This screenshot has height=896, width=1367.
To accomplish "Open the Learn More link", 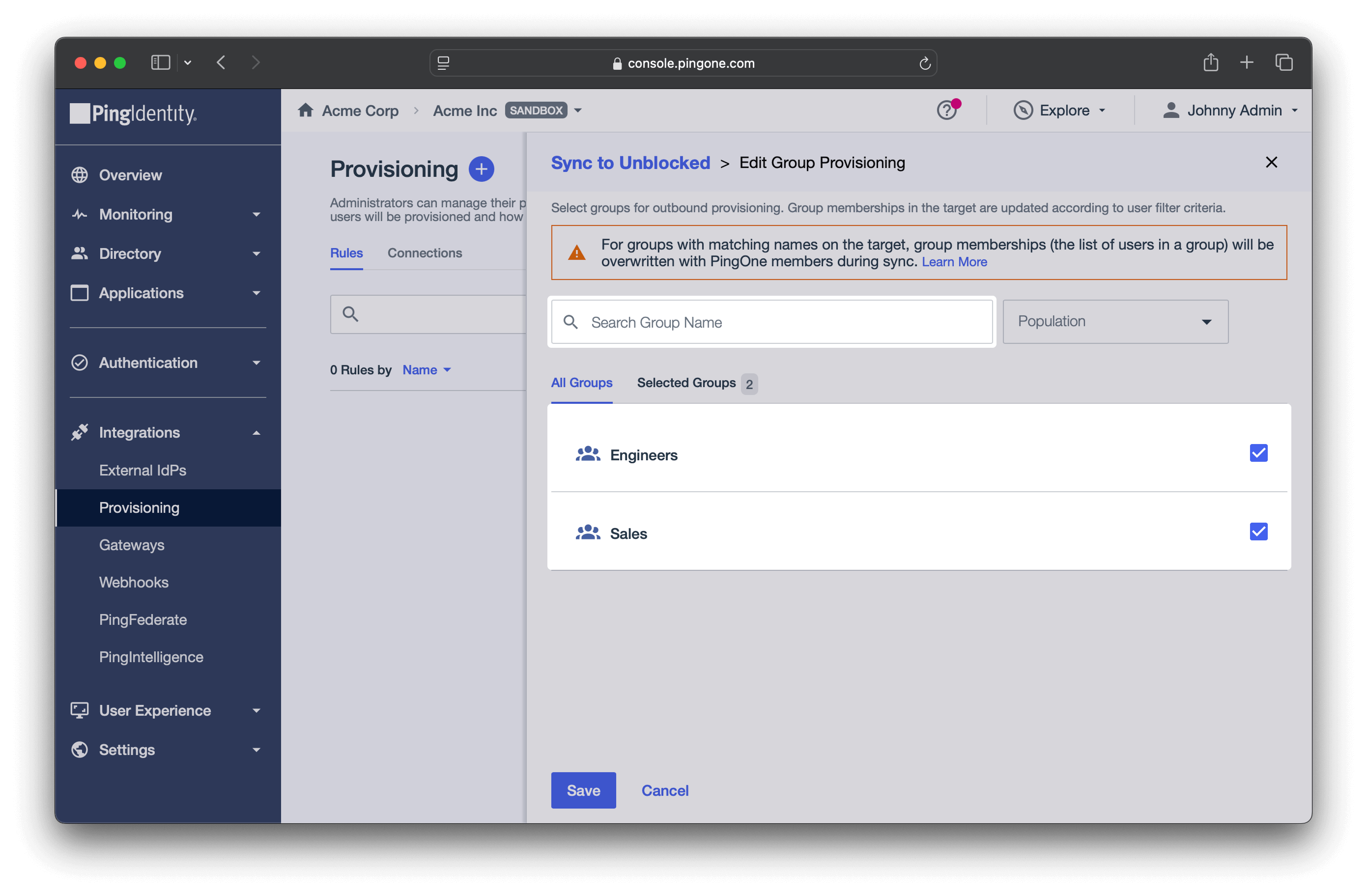I will pos(954,262).
